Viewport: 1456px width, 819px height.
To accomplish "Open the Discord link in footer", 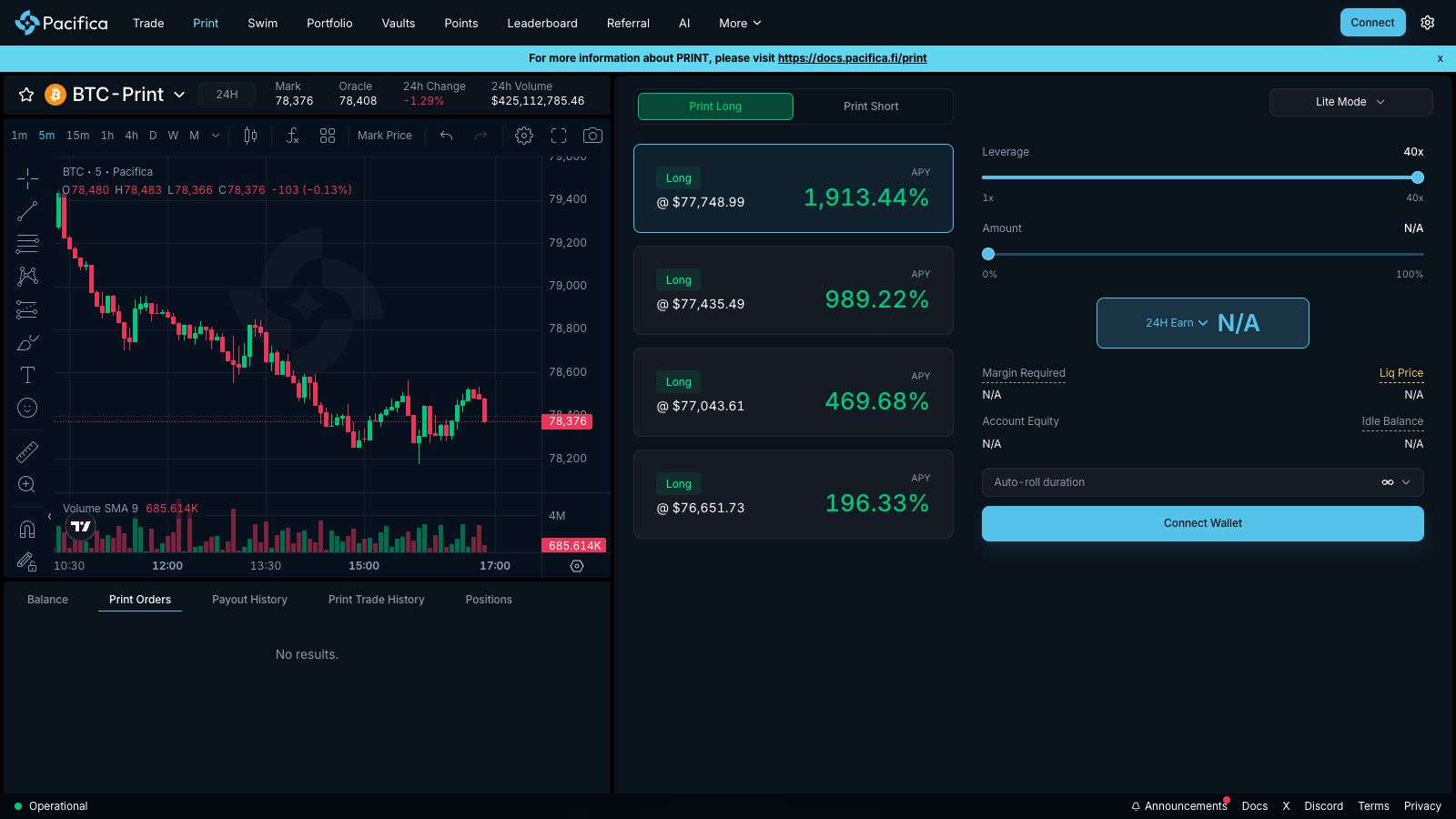I will coord(1323,806).
